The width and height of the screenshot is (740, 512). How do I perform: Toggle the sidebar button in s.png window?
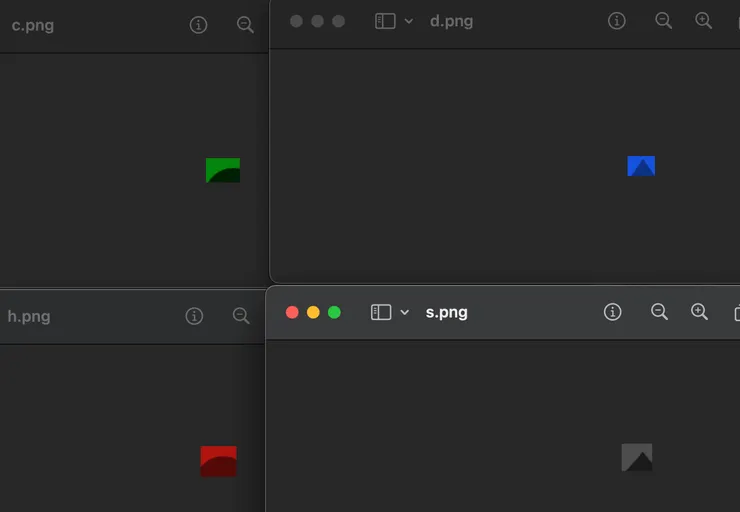point(381,312)
